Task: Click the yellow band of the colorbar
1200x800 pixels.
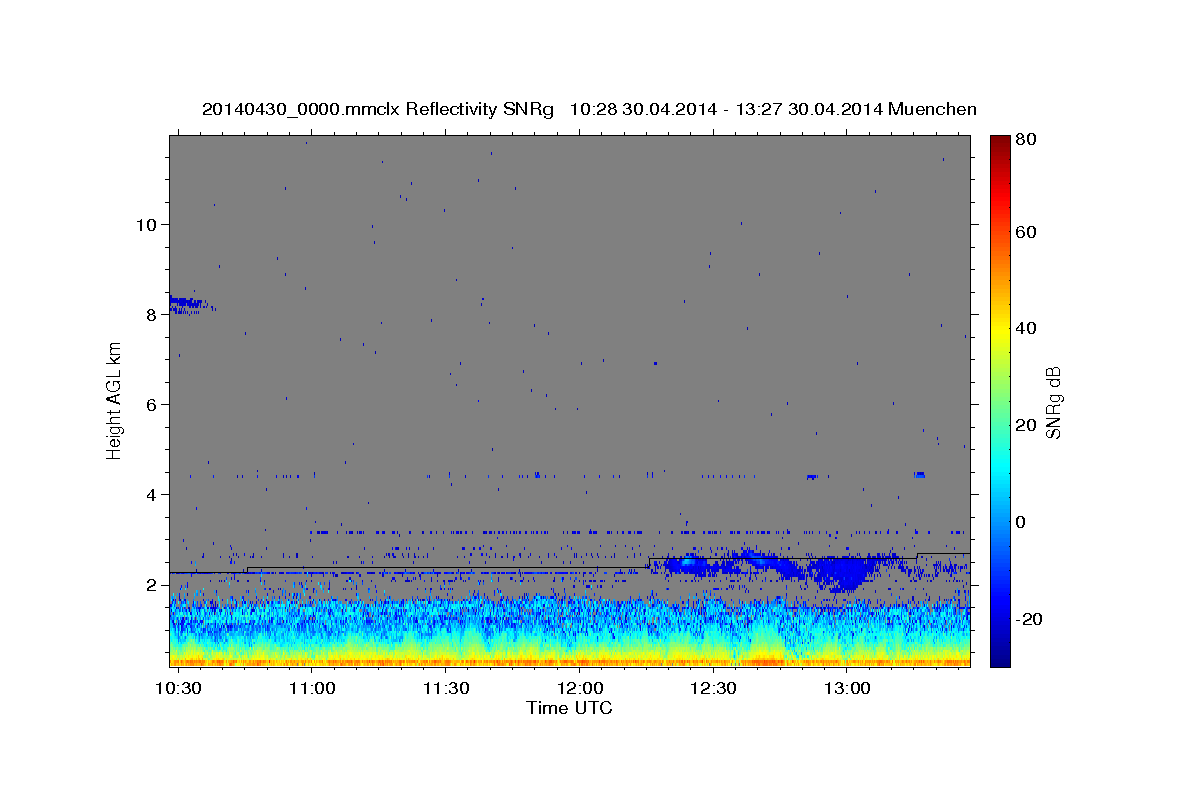Action: tap(999, 330)
